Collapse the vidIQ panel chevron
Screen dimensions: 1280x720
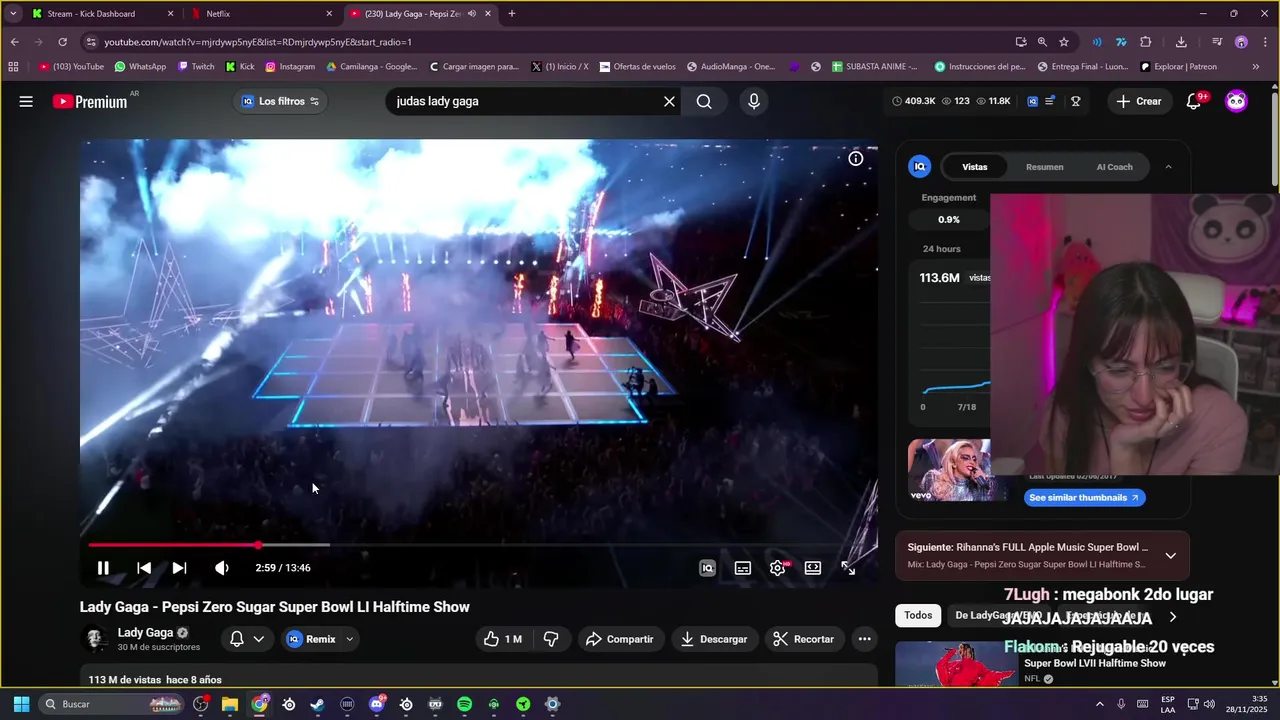coord(1168,167)
